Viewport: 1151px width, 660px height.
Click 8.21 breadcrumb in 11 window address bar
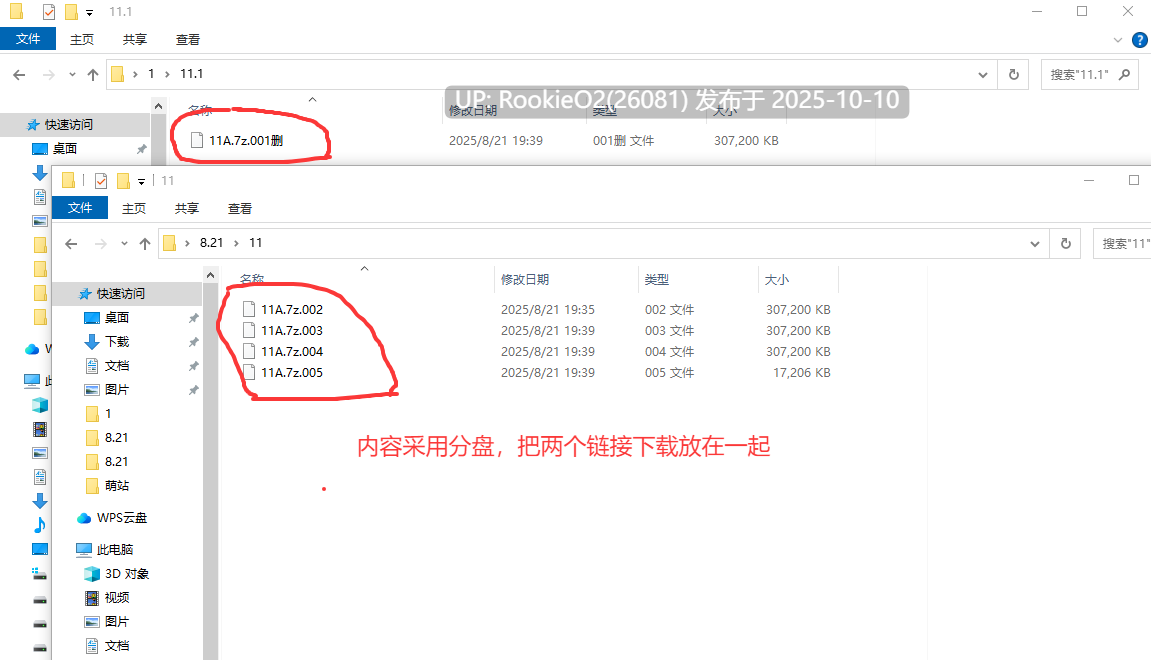coord(211,243)
